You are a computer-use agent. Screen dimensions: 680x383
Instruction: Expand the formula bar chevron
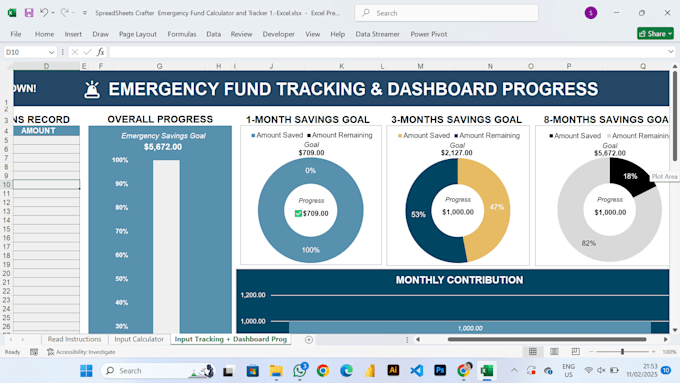pos(671,52)
